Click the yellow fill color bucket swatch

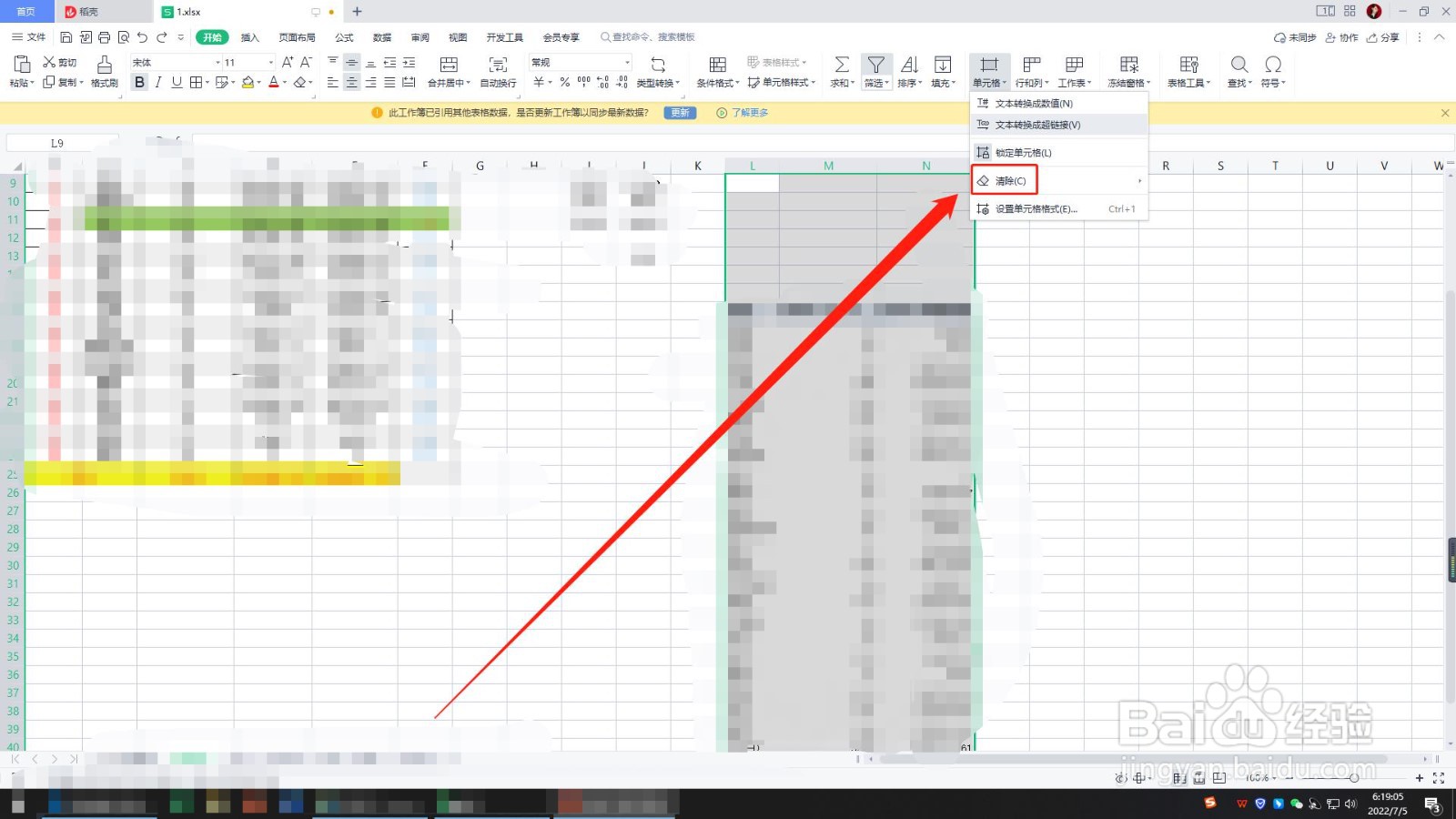click(x=248, y=82)
